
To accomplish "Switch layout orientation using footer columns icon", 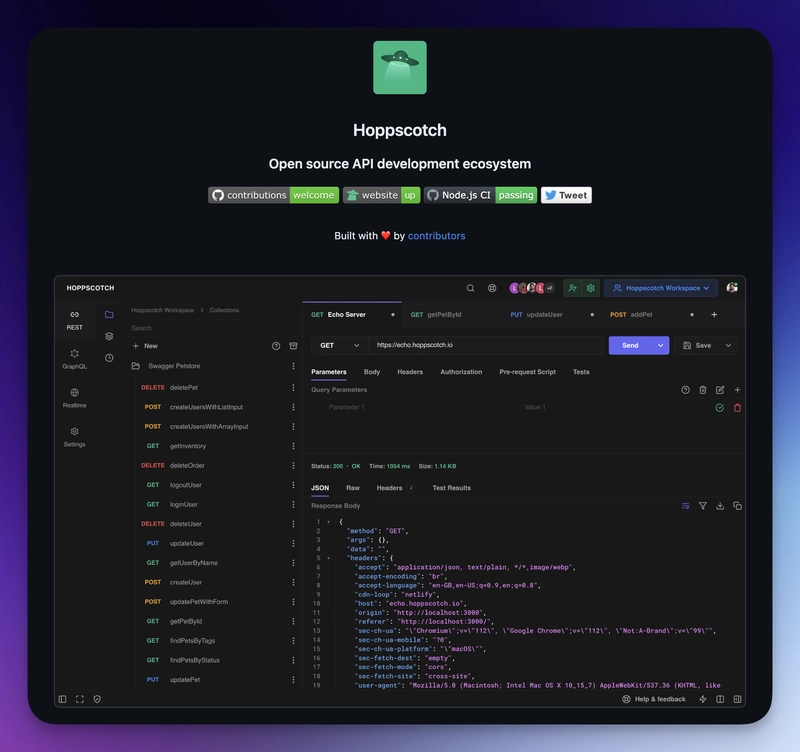I will click(x=720, y=699).
